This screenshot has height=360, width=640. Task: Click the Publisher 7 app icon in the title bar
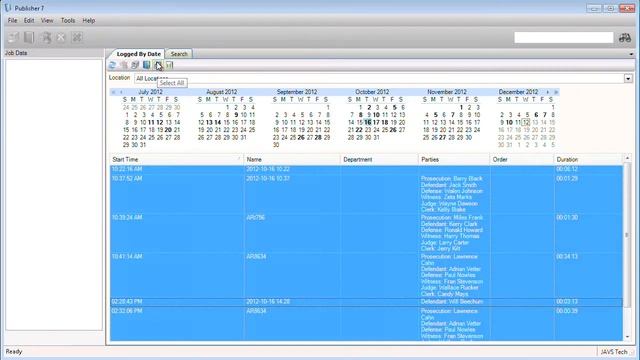pos(8,8)
